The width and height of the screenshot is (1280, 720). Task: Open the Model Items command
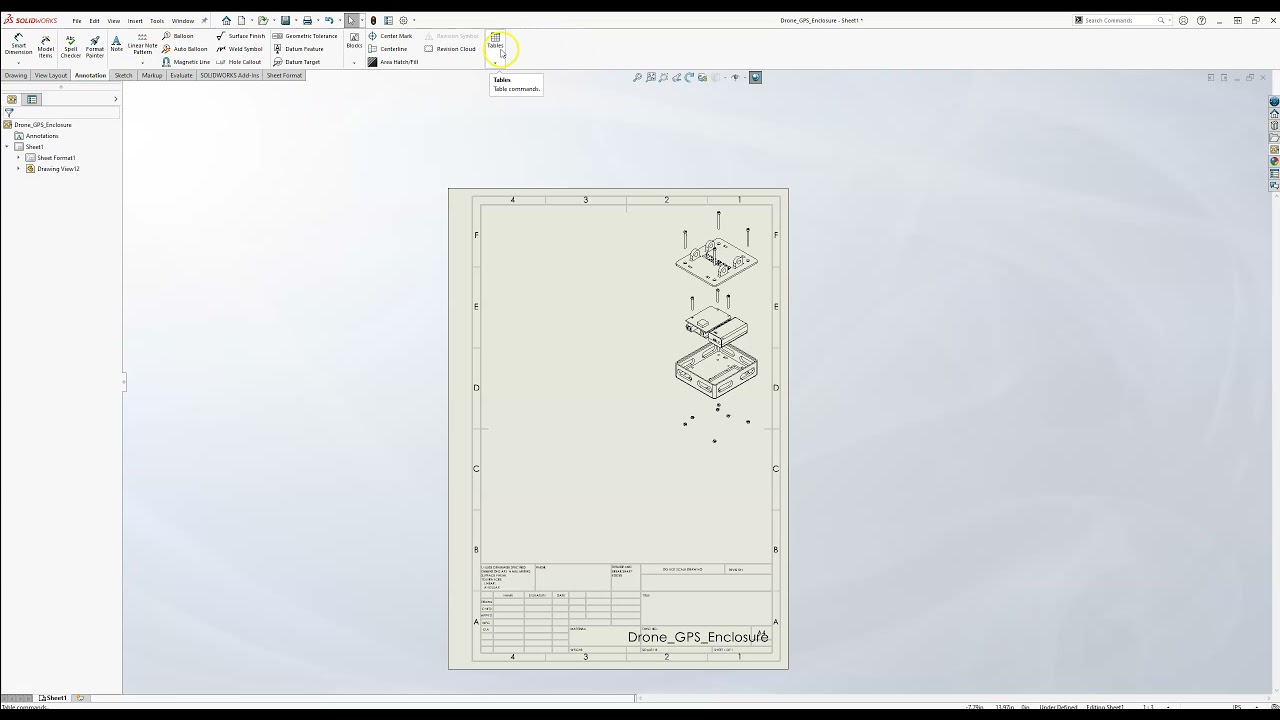click(x=45, y=45)
